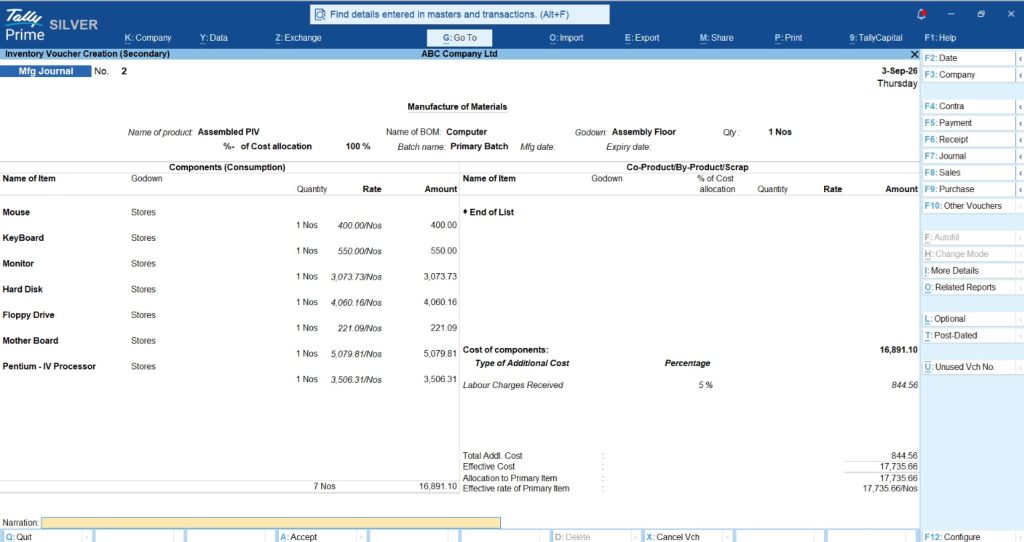Click the 3,073.73/Nos Monitor rate
This screenshot has height=542, width=1024.
(356, 277)
